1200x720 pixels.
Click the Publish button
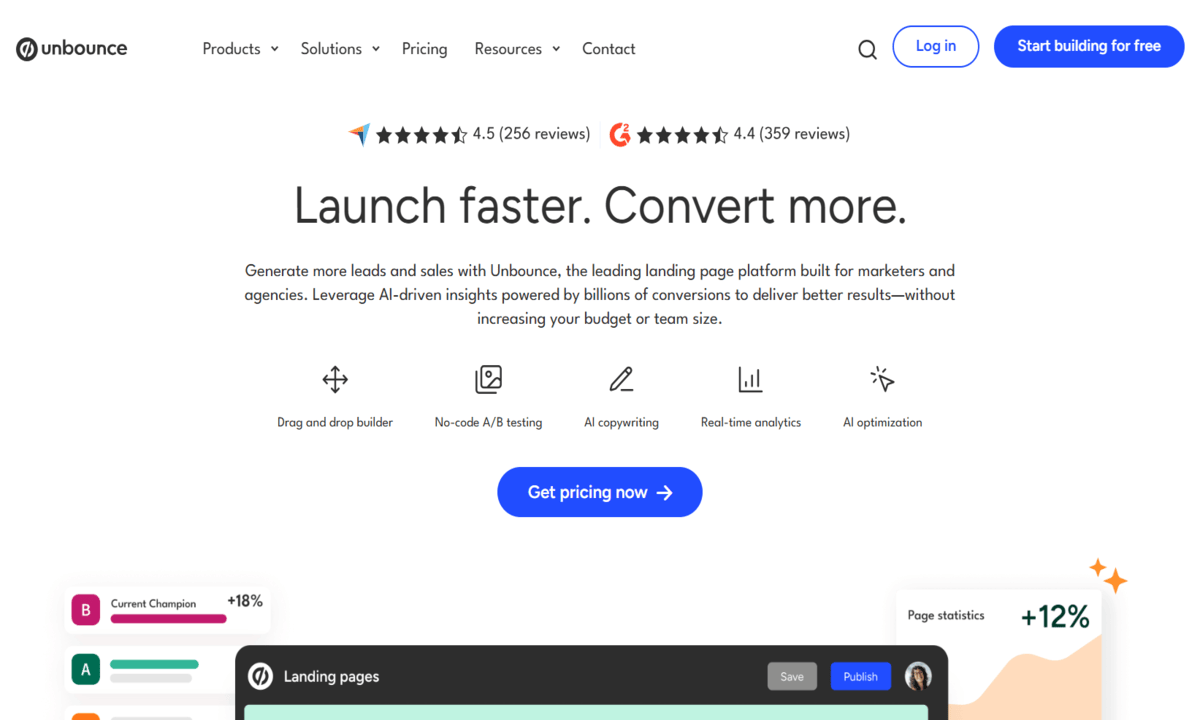click(860, 676)
